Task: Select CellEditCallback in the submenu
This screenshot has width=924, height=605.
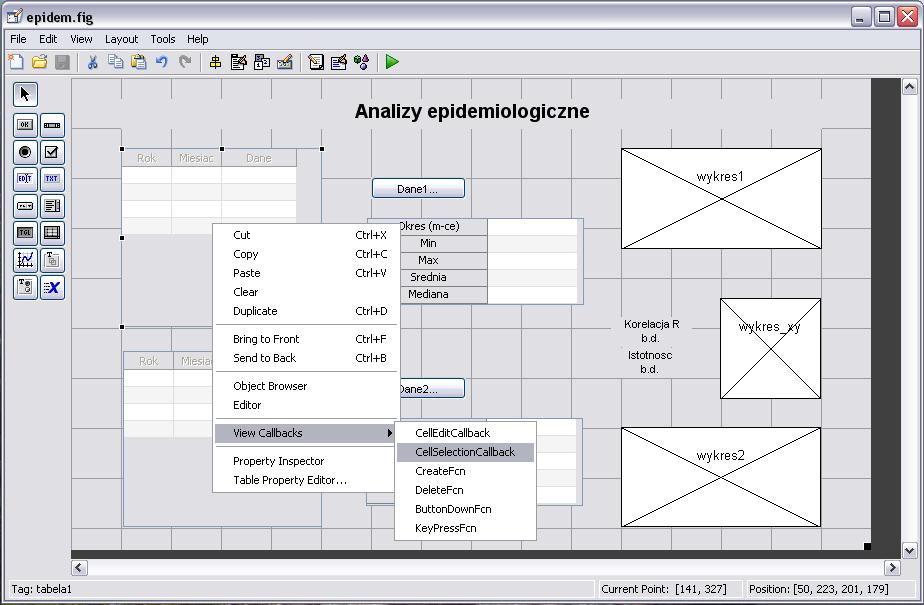Action: (x=466, y=433)
